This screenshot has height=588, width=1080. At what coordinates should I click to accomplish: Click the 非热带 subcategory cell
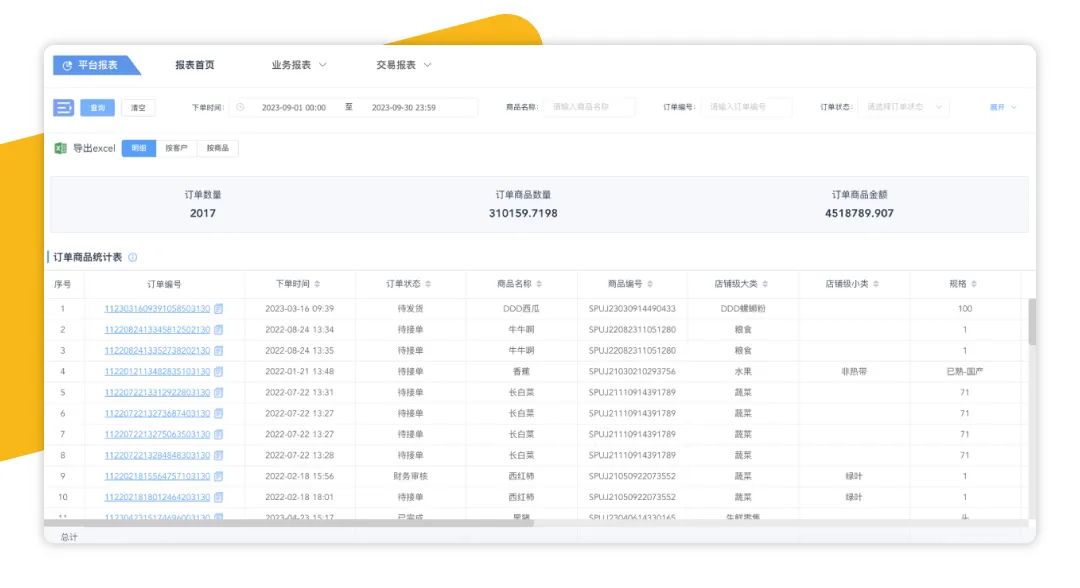tap(854, 372)
